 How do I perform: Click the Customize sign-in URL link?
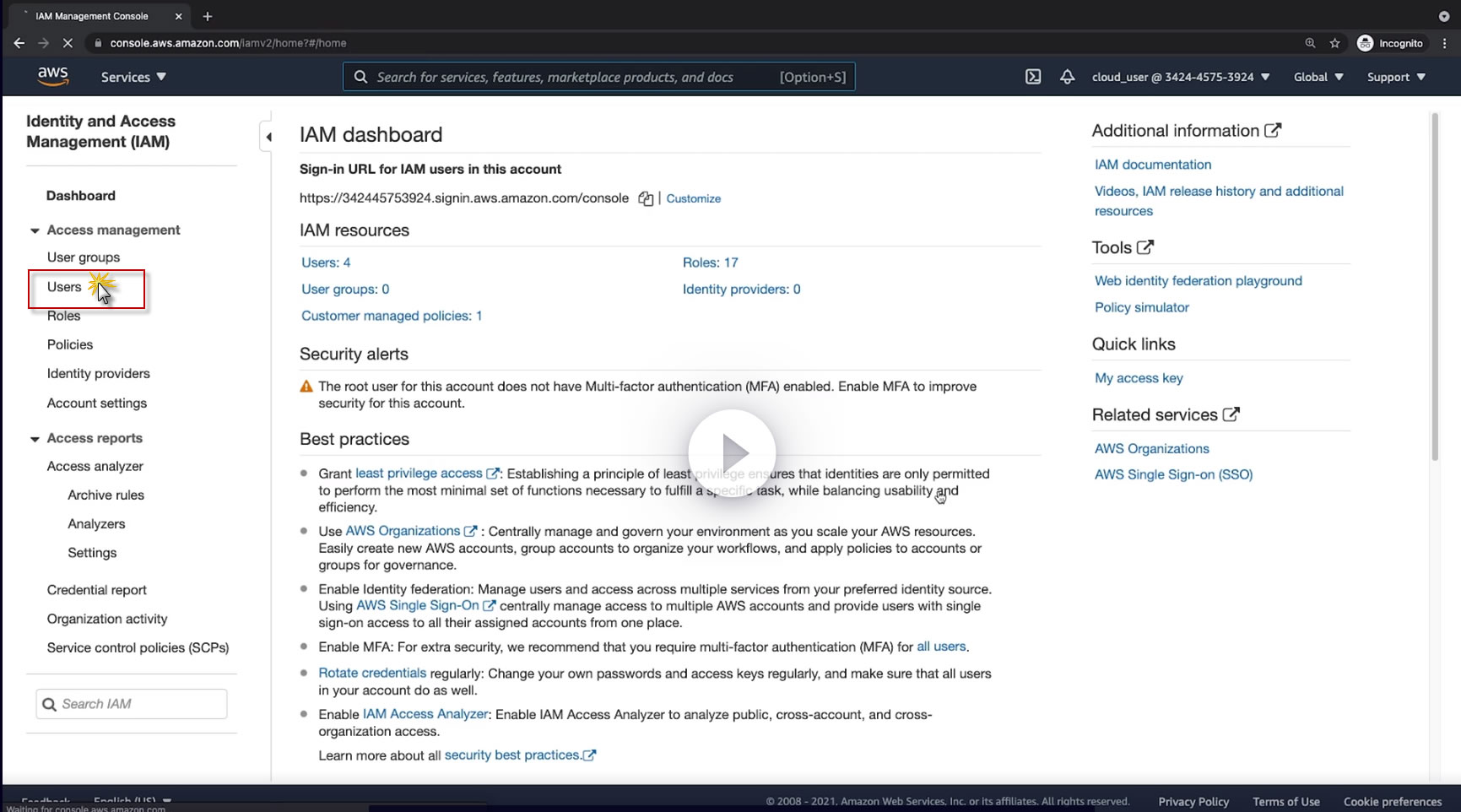(694, 198)
